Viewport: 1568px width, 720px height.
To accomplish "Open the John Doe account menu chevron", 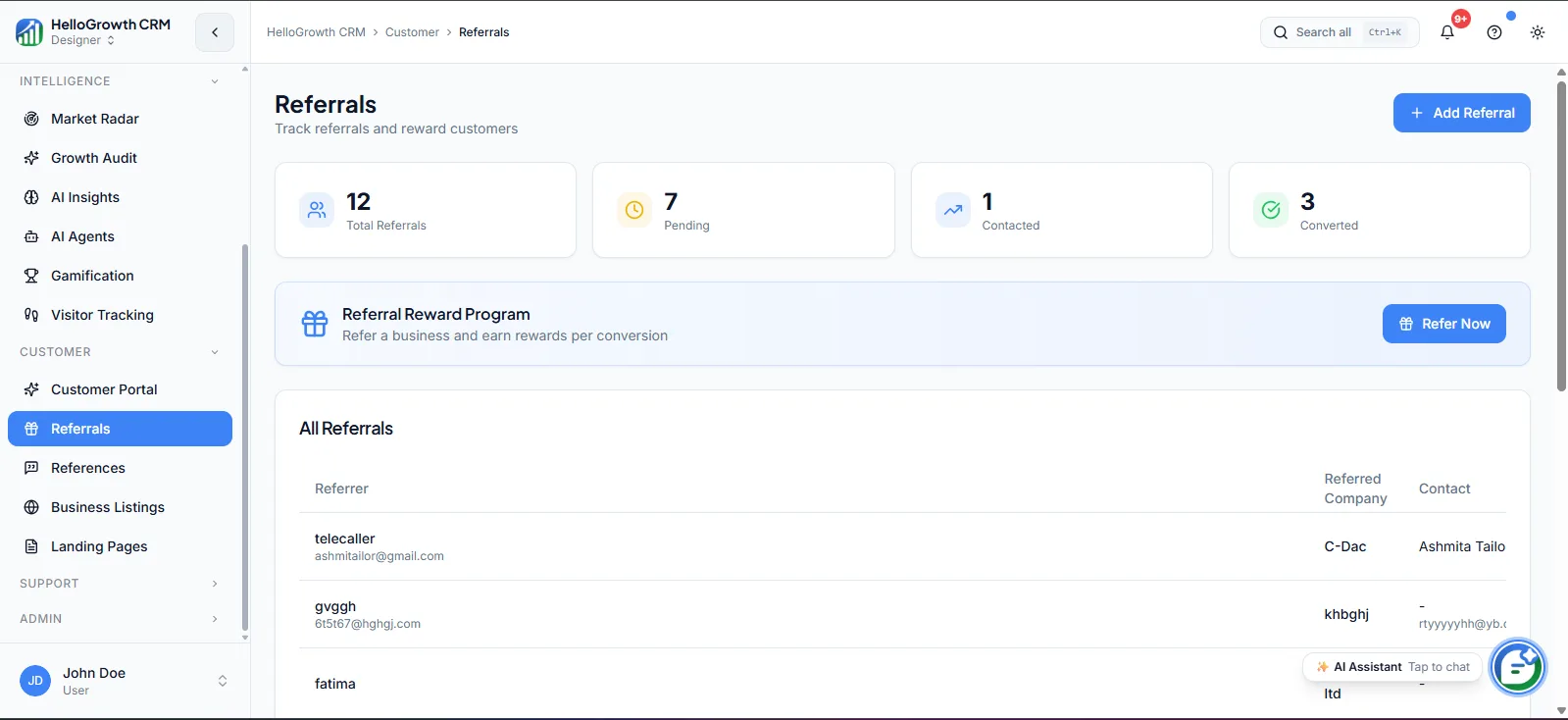I will tap(223, 681).
